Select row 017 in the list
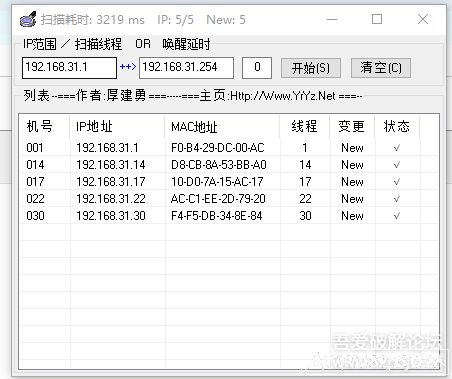Viewport: 452px width, 379px height. (x=229, y=182)
